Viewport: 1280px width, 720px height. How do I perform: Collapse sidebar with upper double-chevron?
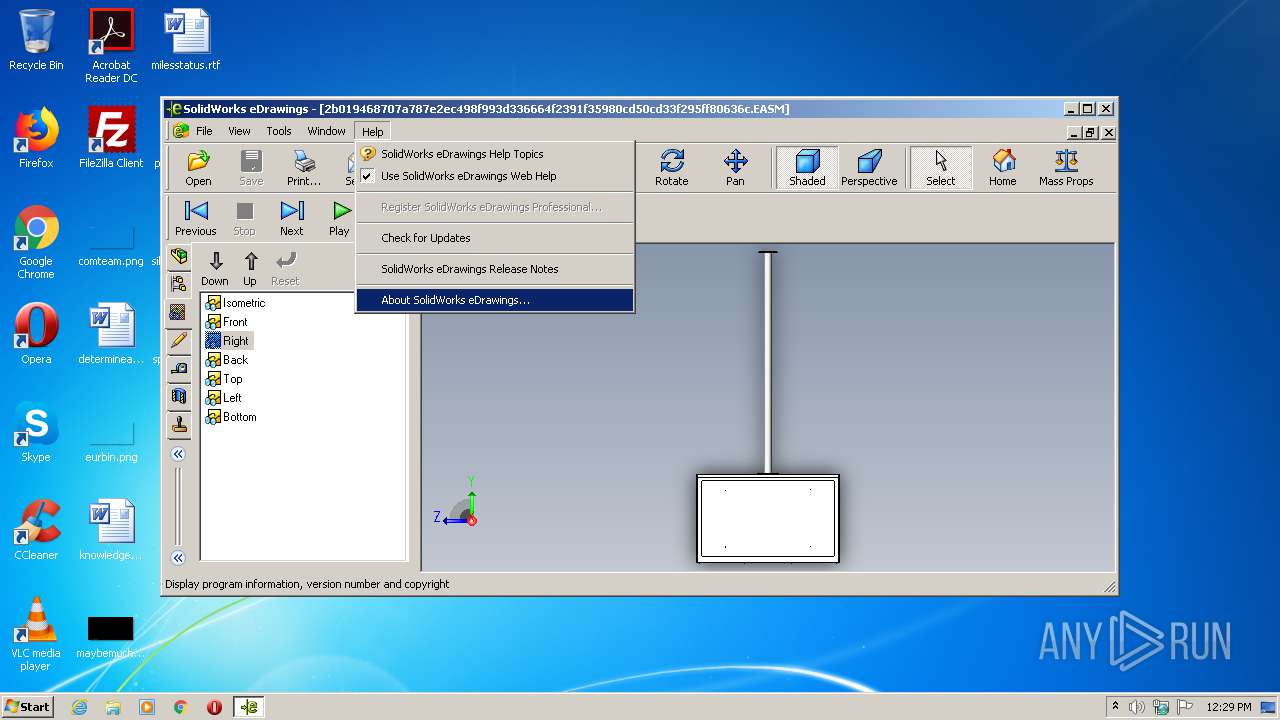(x=178, y=454)
